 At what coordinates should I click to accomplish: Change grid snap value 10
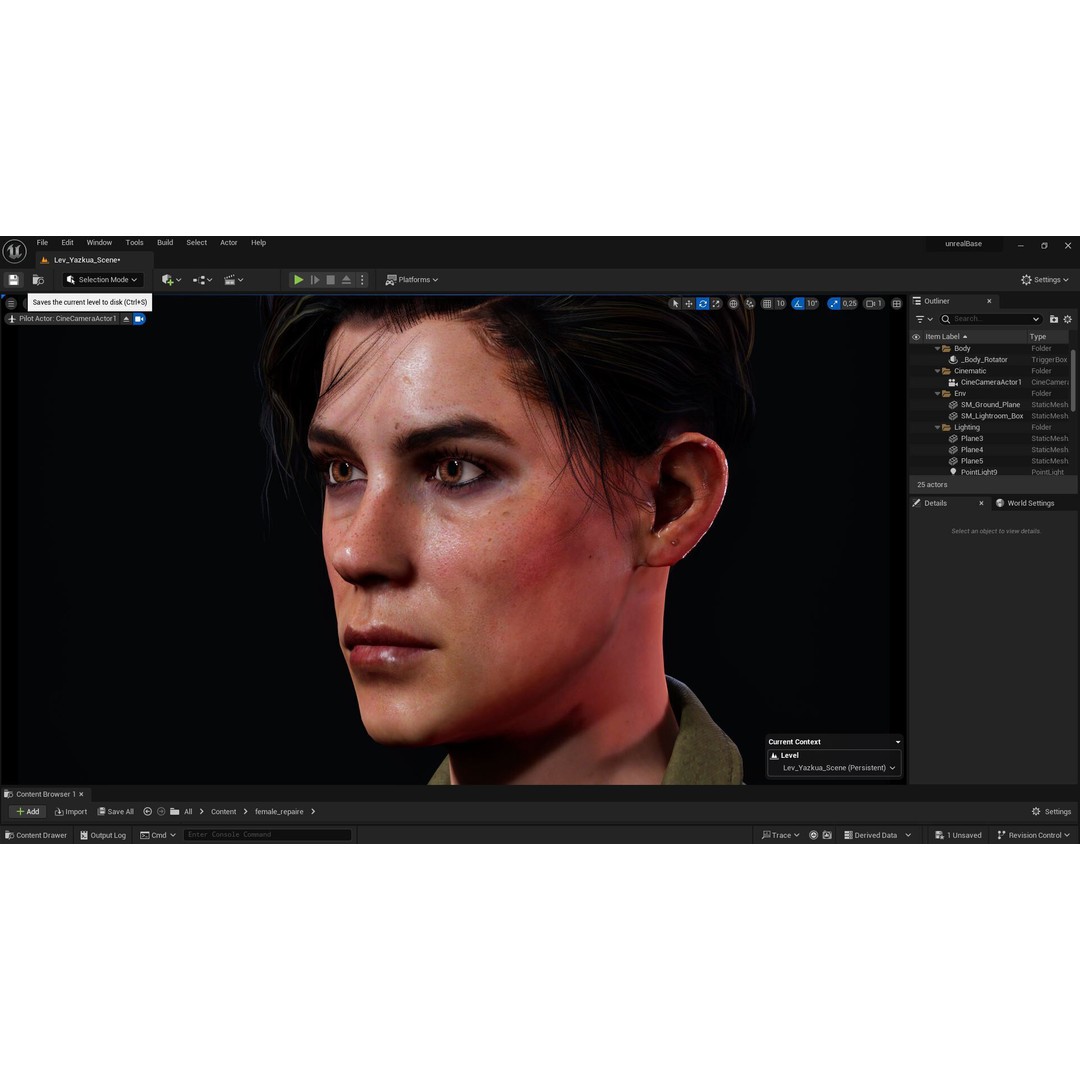click(780, 303)
